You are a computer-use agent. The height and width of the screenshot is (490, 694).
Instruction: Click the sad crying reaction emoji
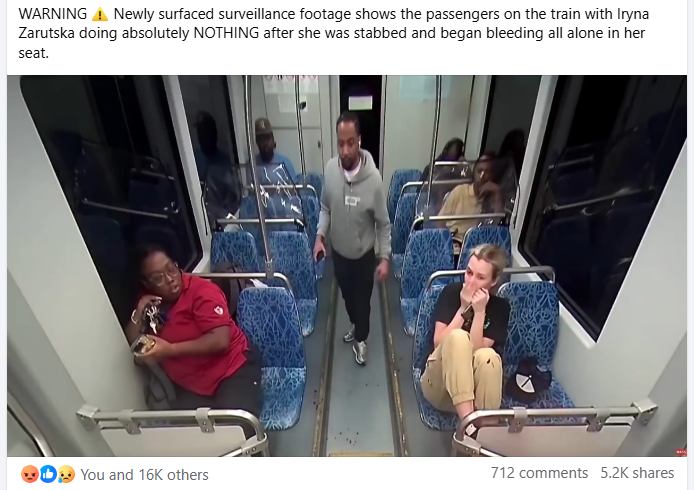66,475
